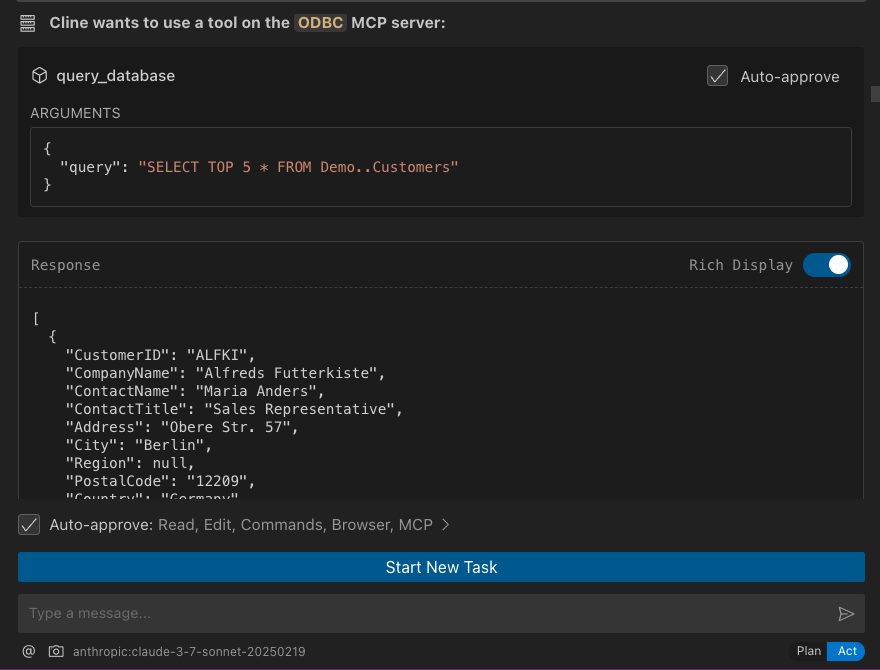Open the anthropic:claude-3-7-sonnet model selector
880x670 pixels.
189,651
